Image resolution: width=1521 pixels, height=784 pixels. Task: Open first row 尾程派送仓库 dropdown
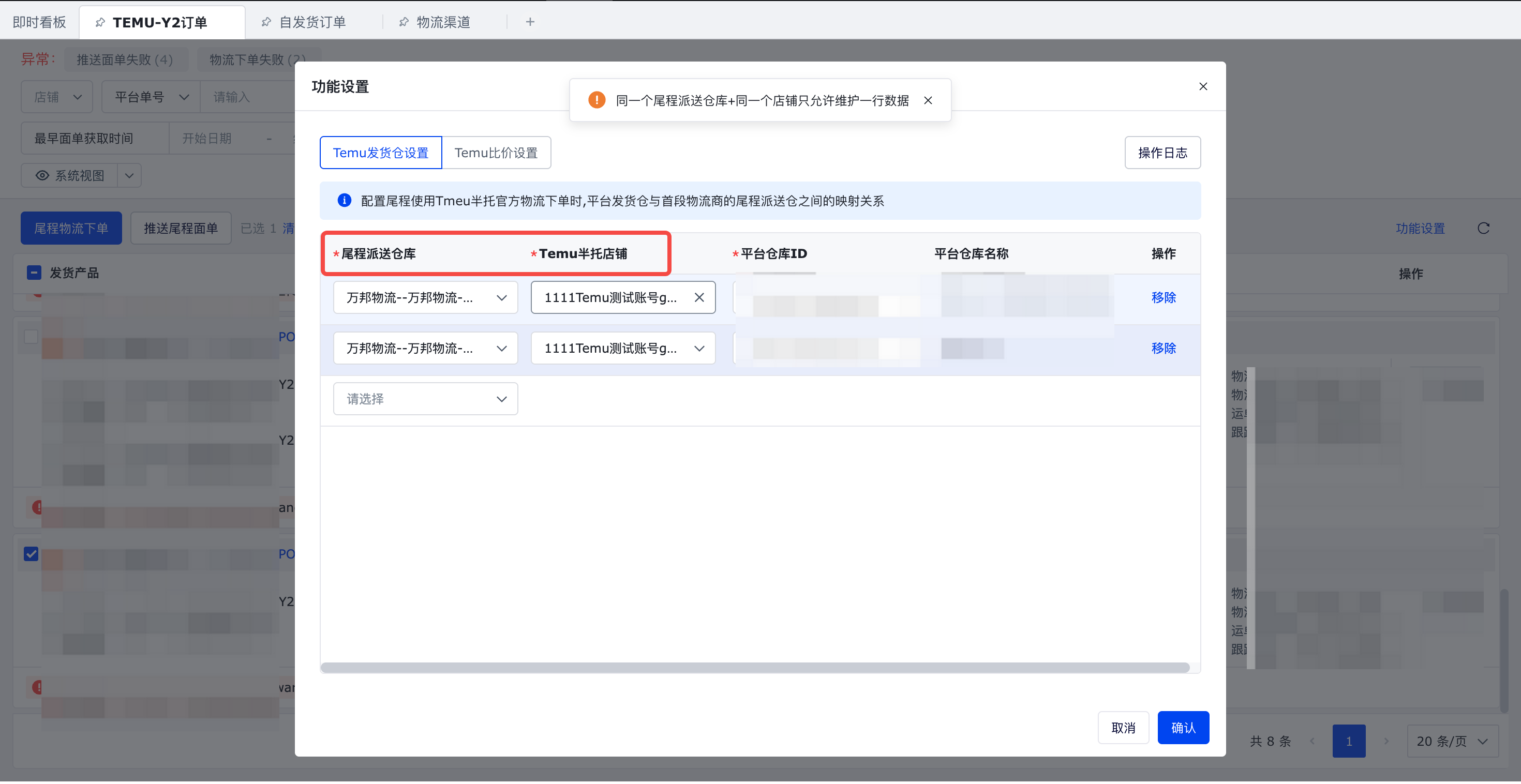pos(425,297)
